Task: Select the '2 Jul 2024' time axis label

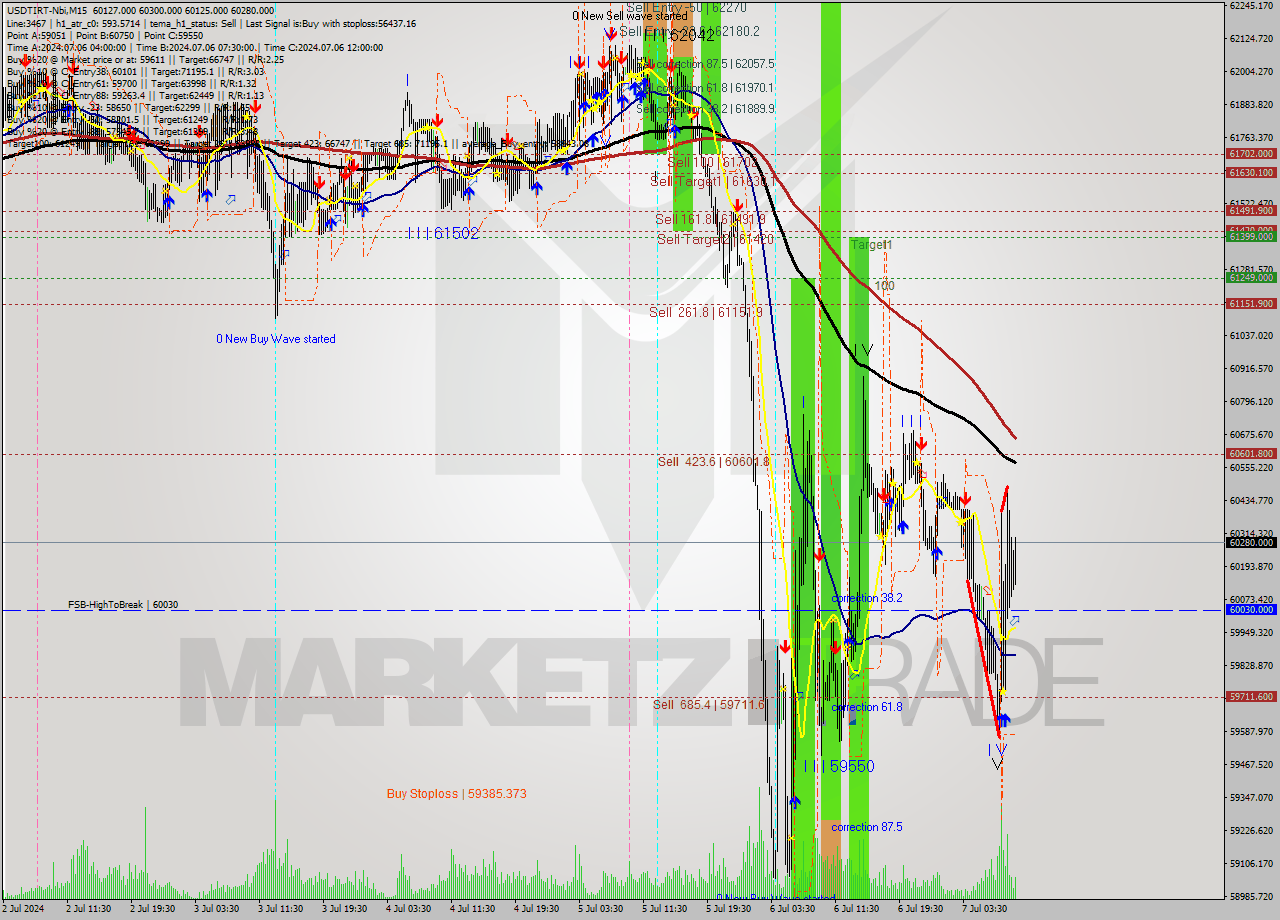Action: 25,909
